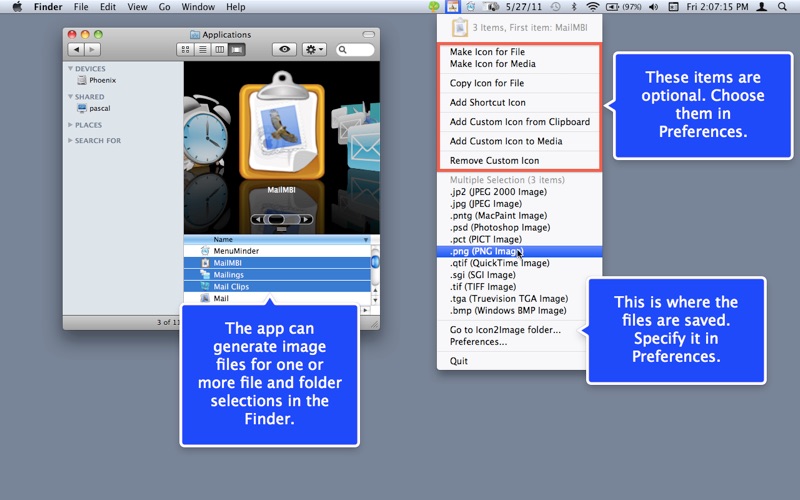
Task: Click the Wi-Fi status icon
Action: click(592, 7)
